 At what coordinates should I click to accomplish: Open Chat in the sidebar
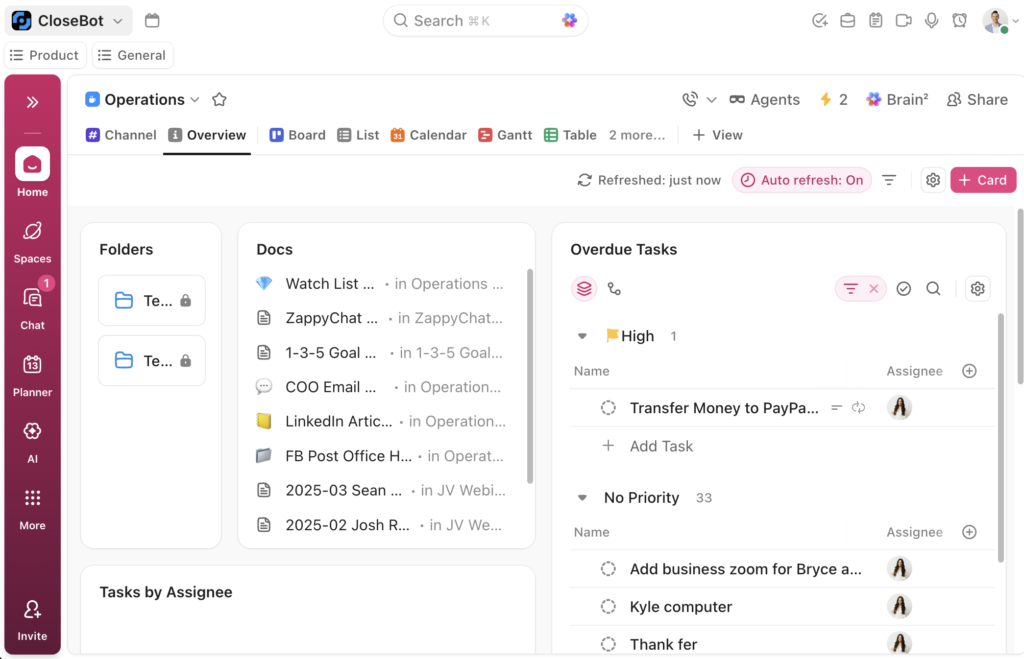[x=32, y=309]
